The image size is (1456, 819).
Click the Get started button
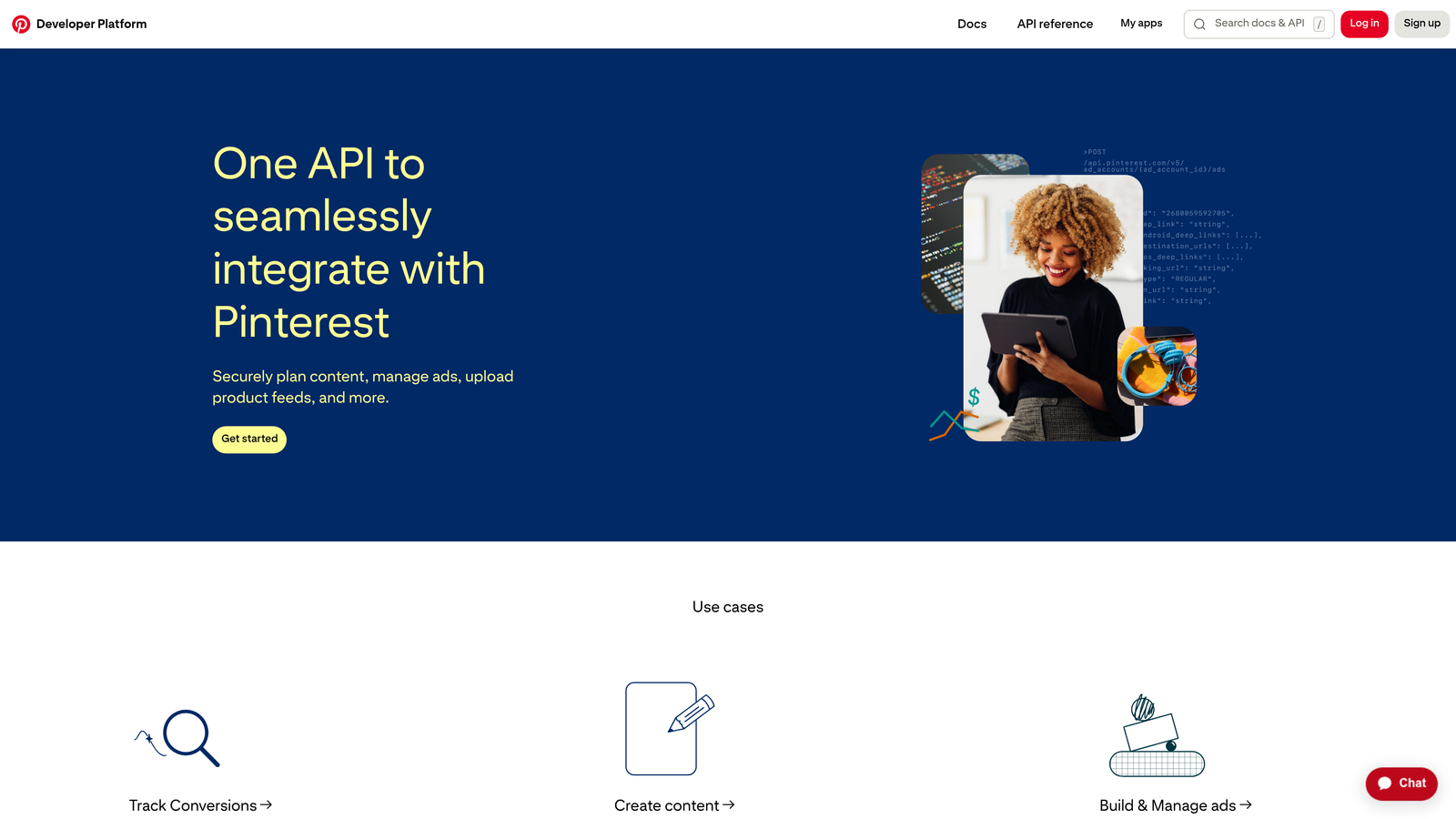coord(248,440)
